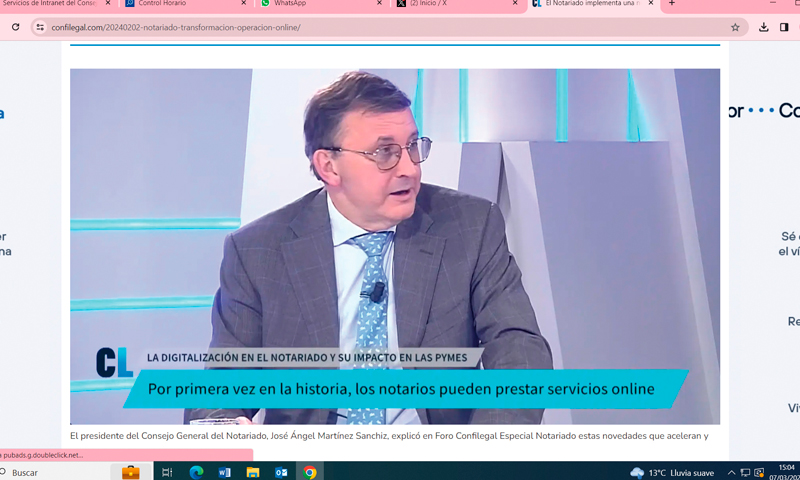
Task: Click the video image of the notary interview
Action: 394,245
